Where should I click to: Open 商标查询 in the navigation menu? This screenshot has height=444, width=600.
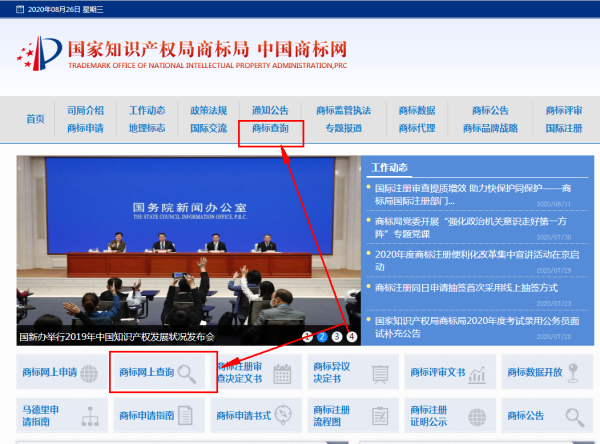coord(270,128)
